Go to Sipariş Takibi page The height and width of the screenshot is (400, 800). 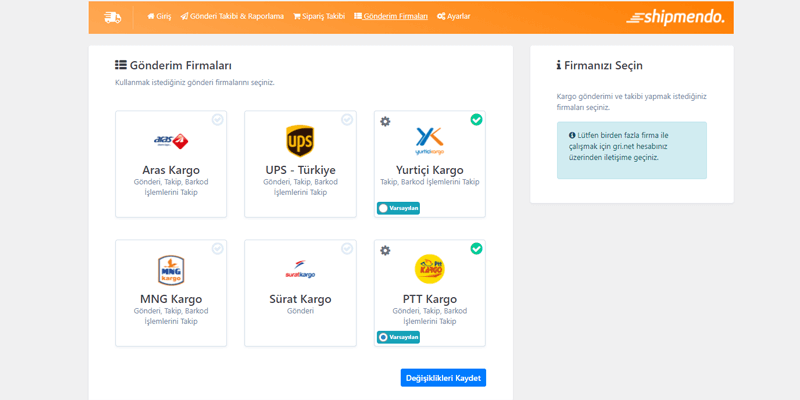319,16
